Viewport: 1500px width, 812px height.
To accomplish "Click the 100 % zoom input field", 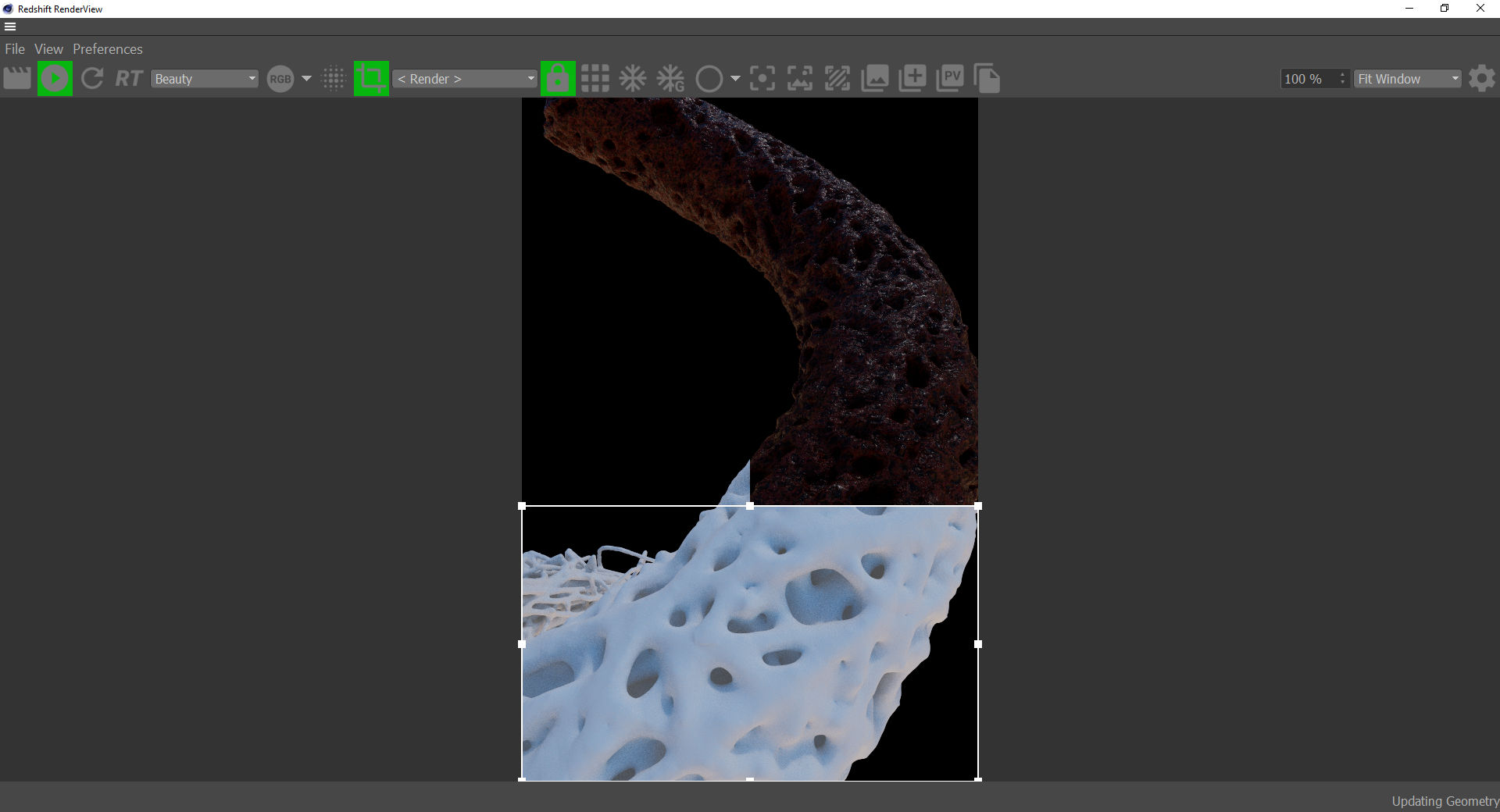I will pos(1308,79).
